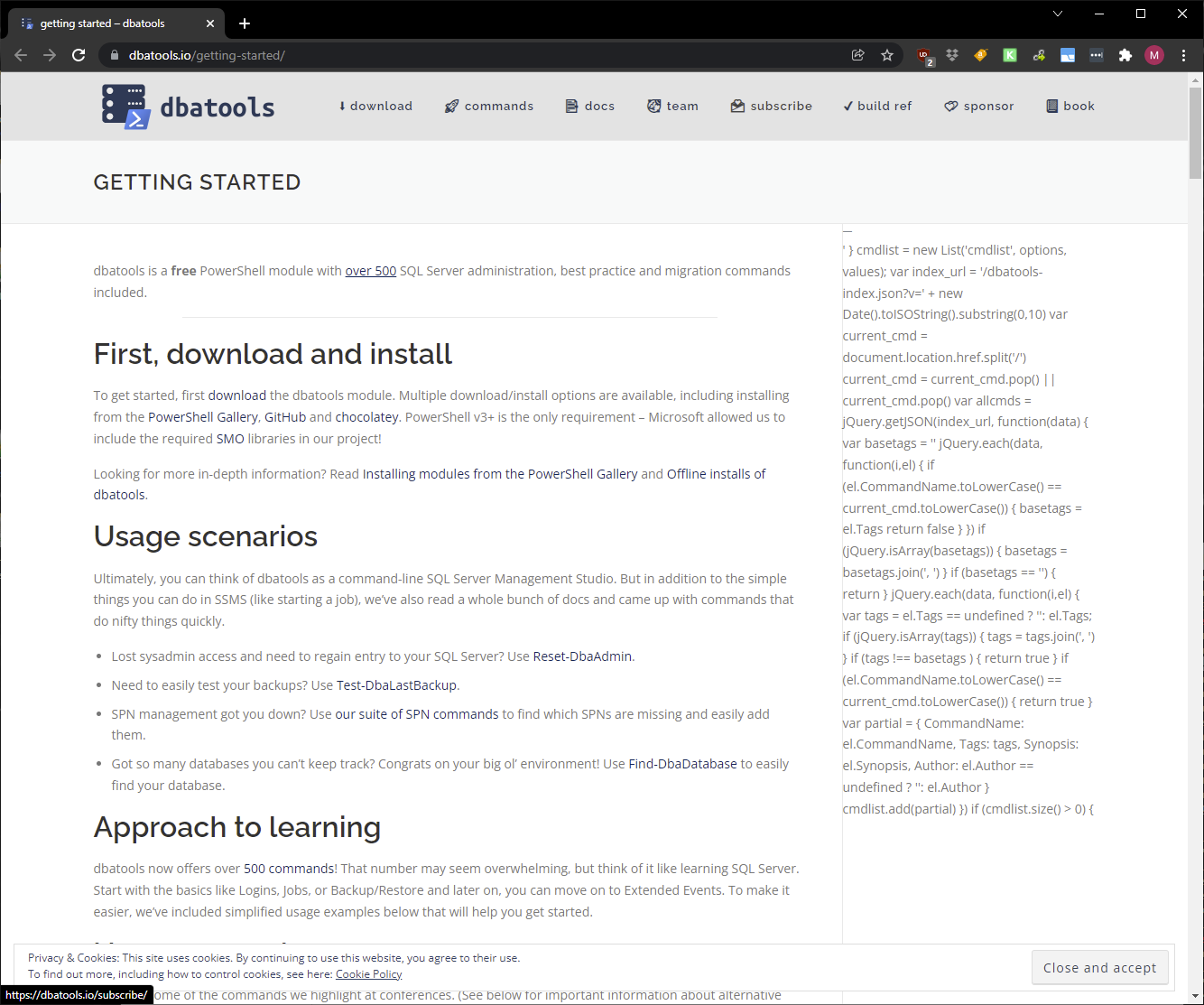Open the Cookie Policy link
This screenshot has height=1005, width=1204.
click(368, 973)
